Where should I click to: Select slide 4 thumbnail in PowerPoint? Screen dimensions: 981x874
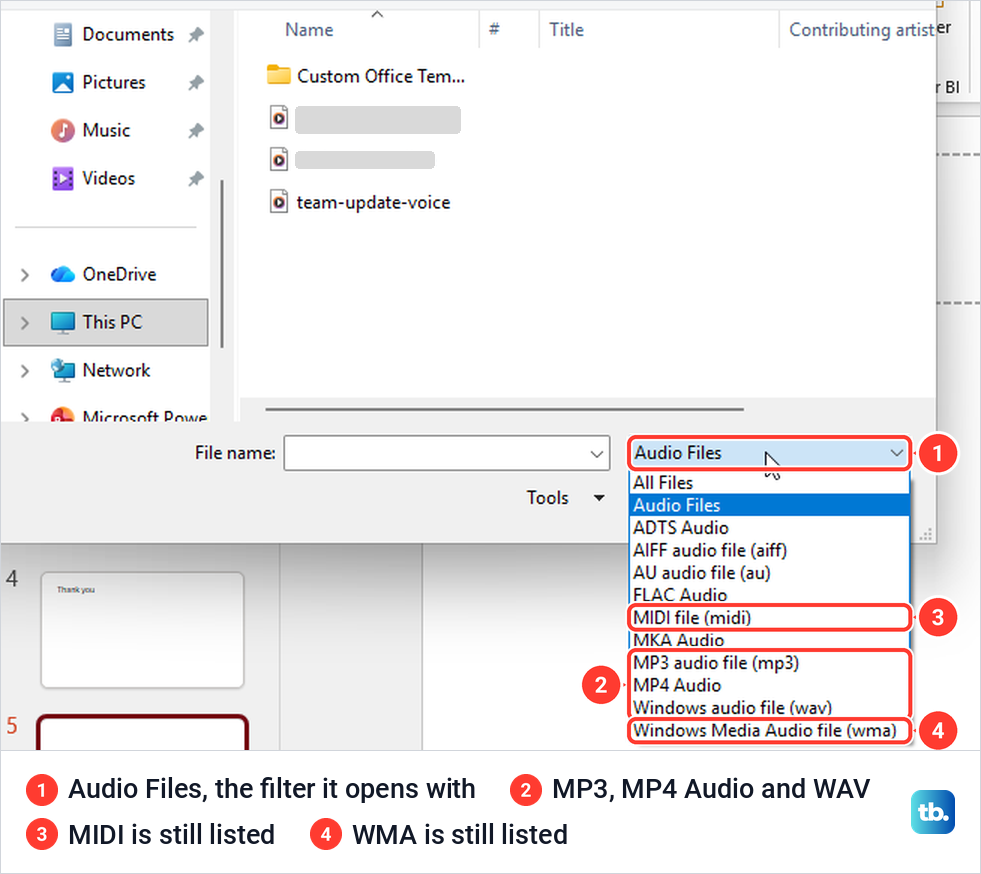coord(142,630)
